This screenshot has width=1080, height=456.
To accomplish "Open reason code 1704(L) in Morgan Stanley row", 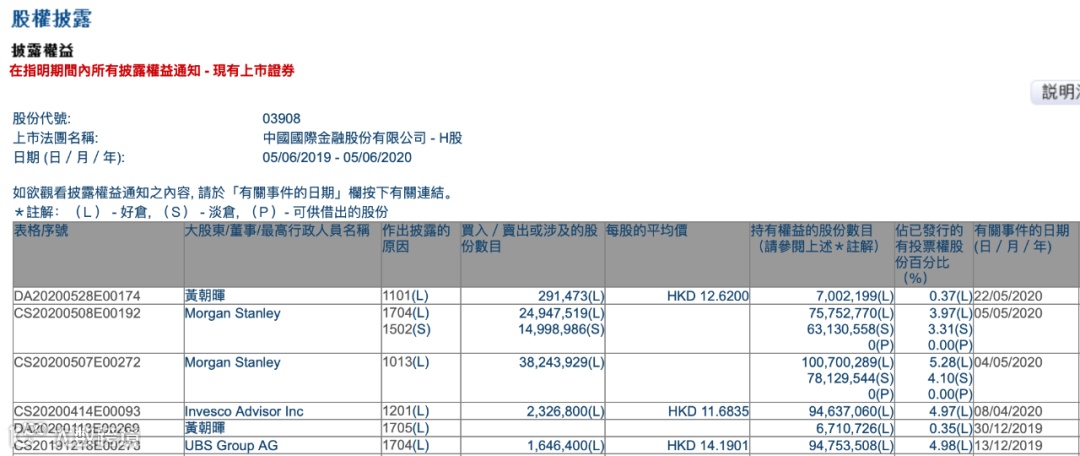I will click(x=405, y=313).
